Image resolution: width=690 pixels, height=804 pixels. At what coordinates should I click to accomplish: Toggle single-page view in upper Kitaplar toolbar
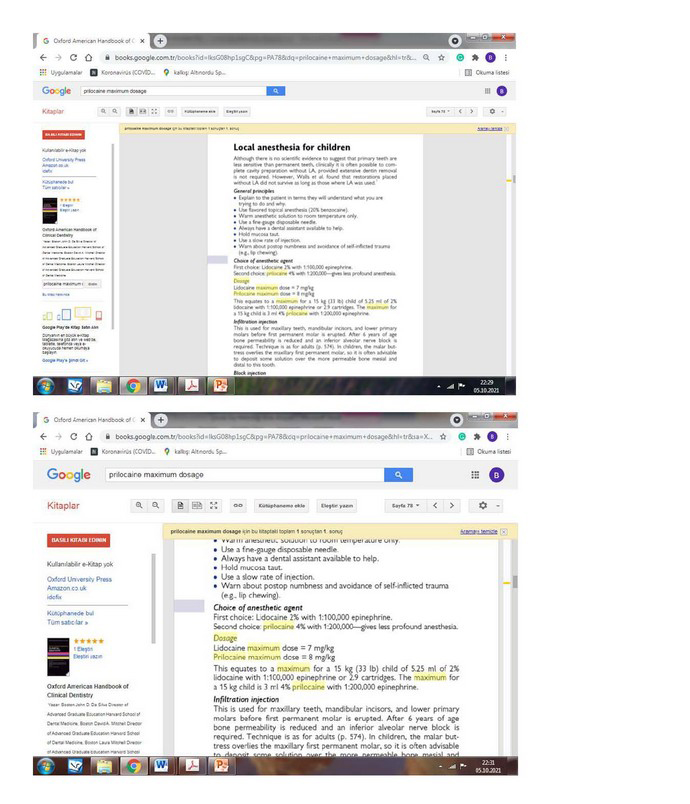[x=131, y=111]
